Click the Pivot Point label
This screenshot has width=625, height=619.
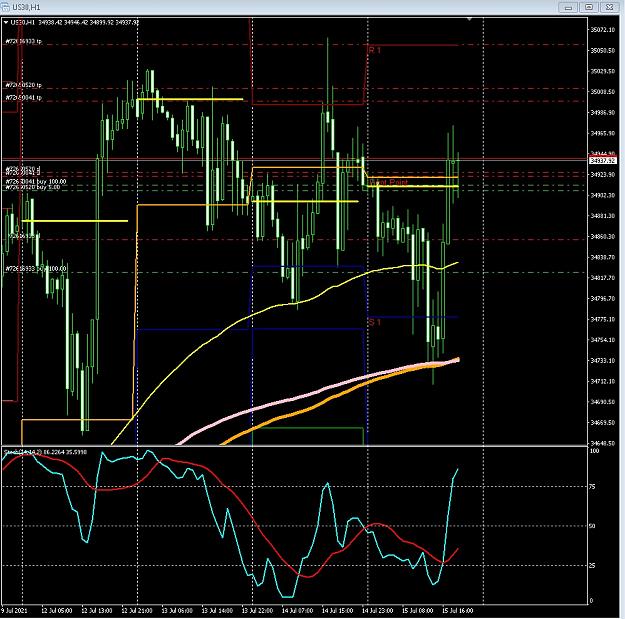(389, 182)
